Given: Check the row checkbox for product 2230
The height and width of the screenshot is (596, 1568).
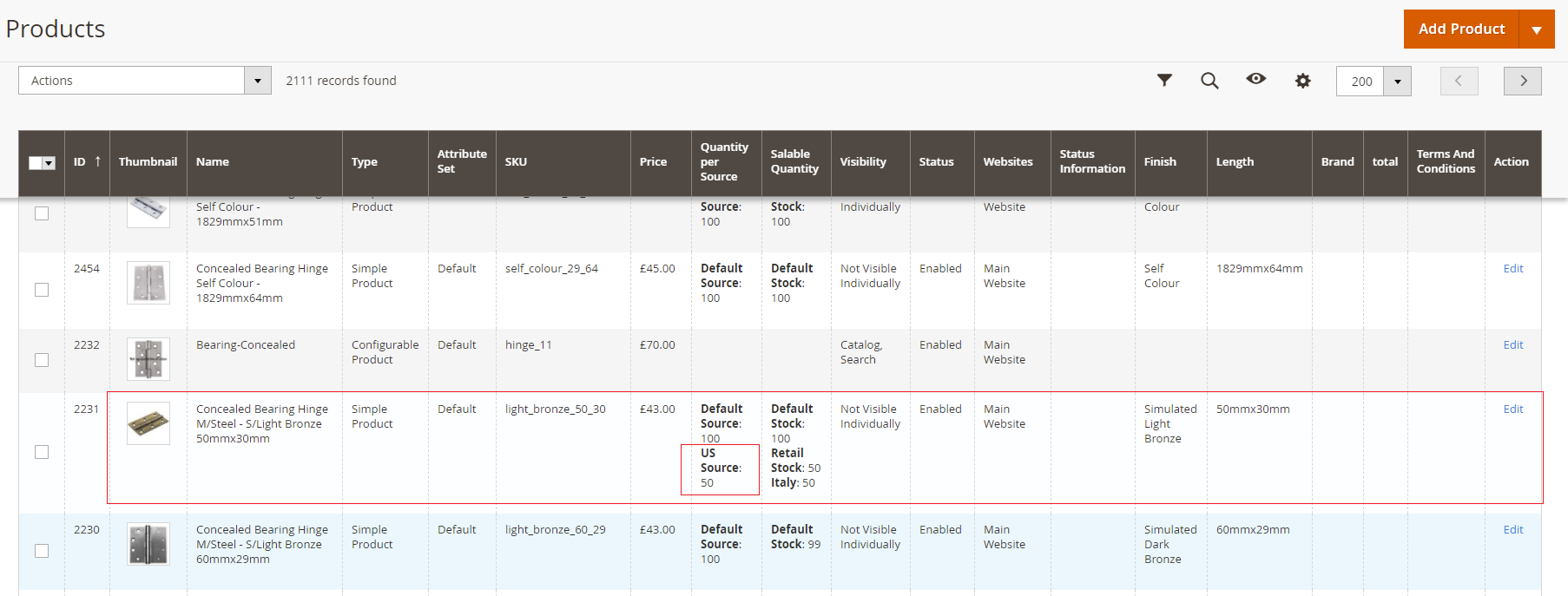Looking at the screenshot, I should (42, 551).
